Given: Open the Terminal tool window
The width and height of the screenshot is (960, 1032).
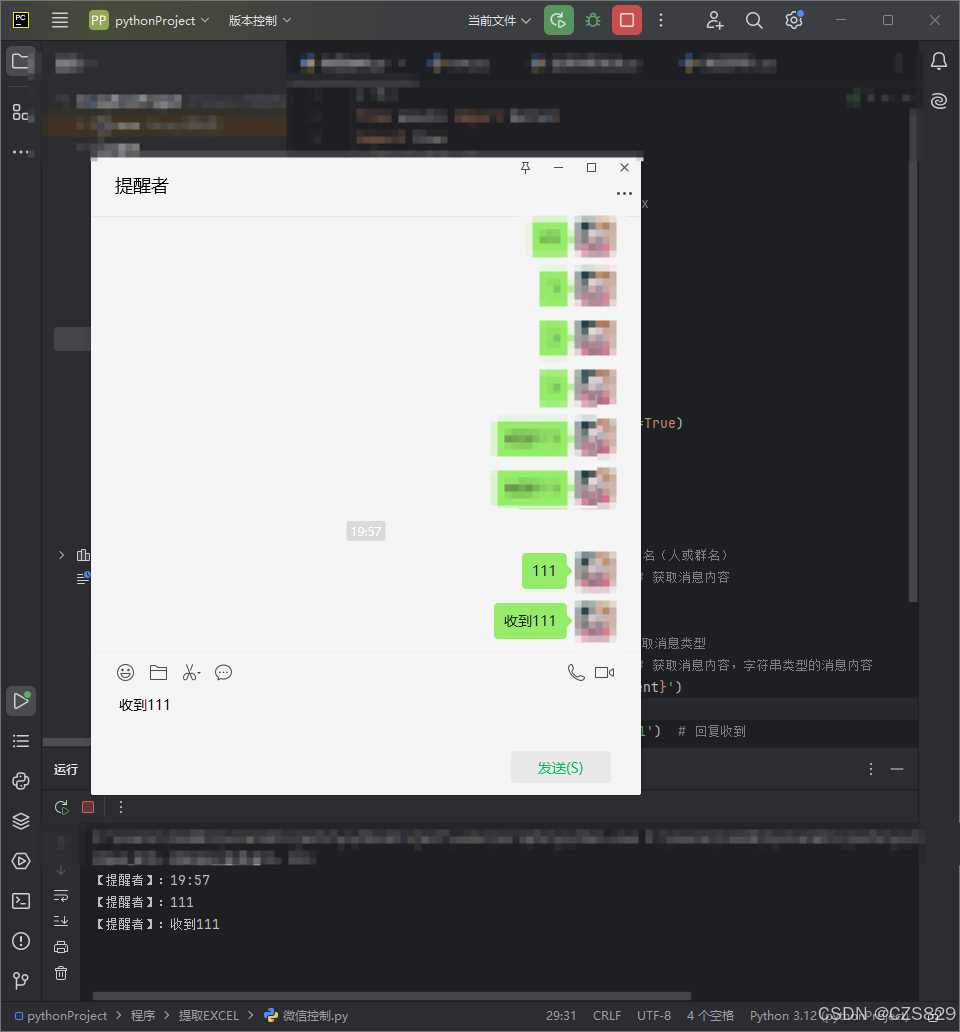Looking at the screenshot, I should [x=20, y=901].
